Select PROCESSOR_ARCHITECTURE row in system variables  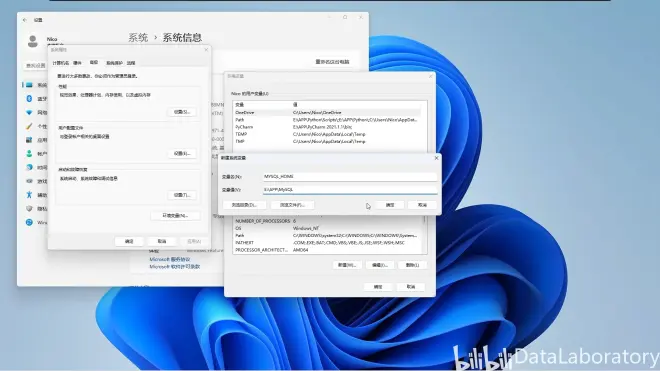[327, 250]
